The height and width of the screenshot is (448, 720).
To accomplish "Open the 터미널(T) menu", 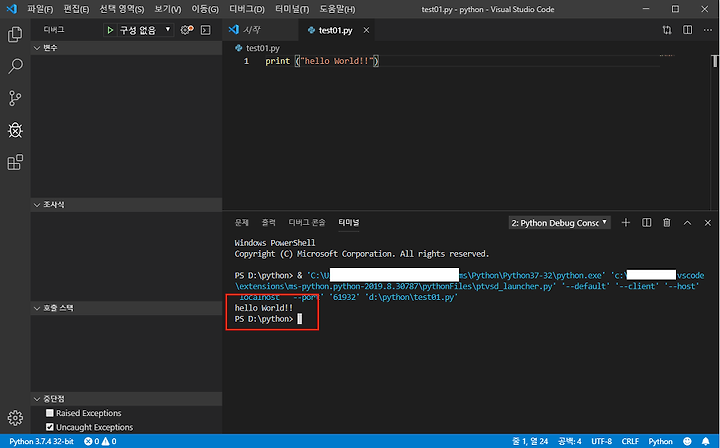I will [x=292, y=9].
